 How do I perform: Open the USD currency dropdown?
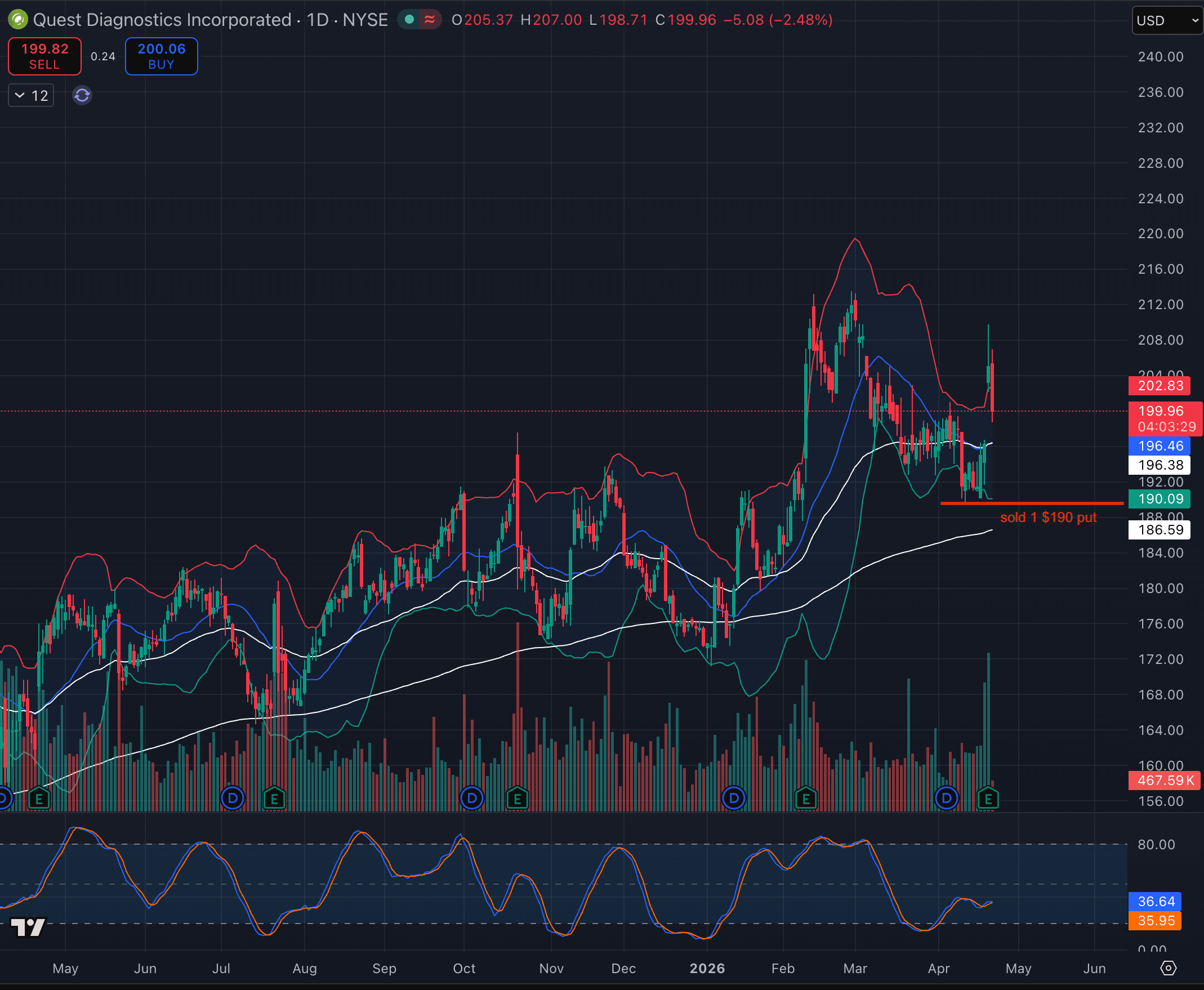tap(1166, 20)
